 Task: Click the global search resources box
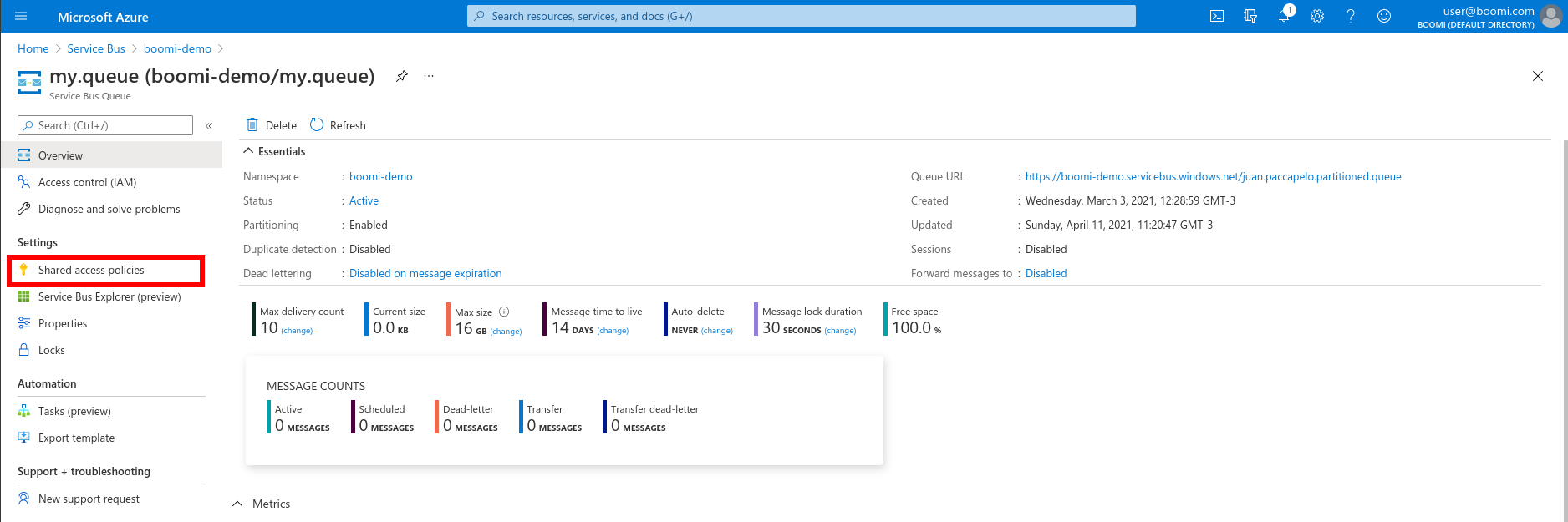tap(801, 16)
